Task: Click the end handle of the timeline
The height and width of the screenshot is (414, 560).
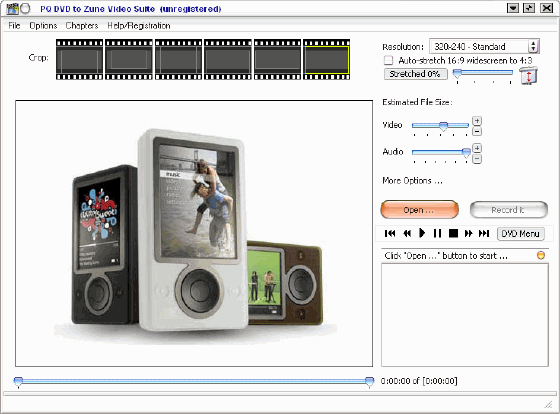Action: (x=370, y=382)
